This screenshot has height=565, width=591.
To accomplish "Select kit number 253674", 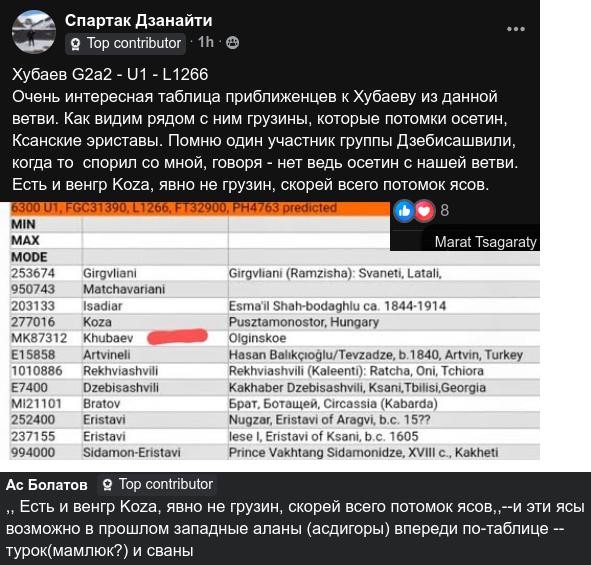I will coord(33,273).
